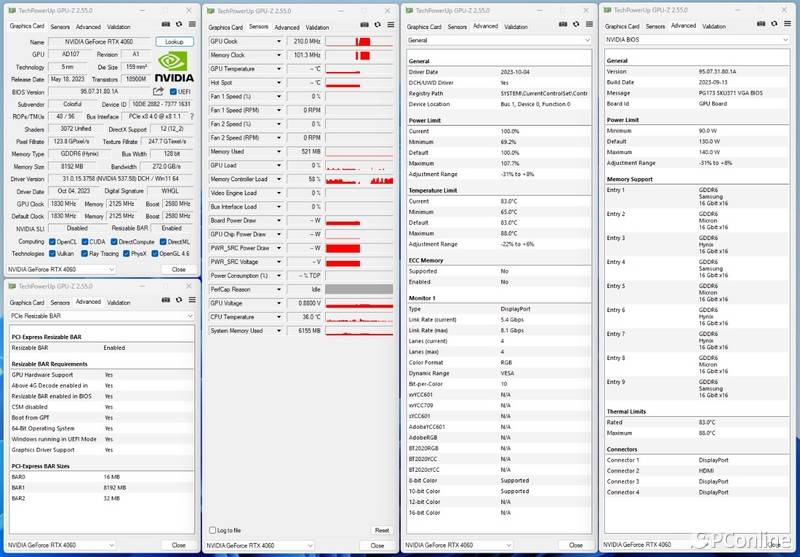The image size is (800, 557).
Task: Open Validation tab in NVIDIA BIOS window
Action: point(713,26)
